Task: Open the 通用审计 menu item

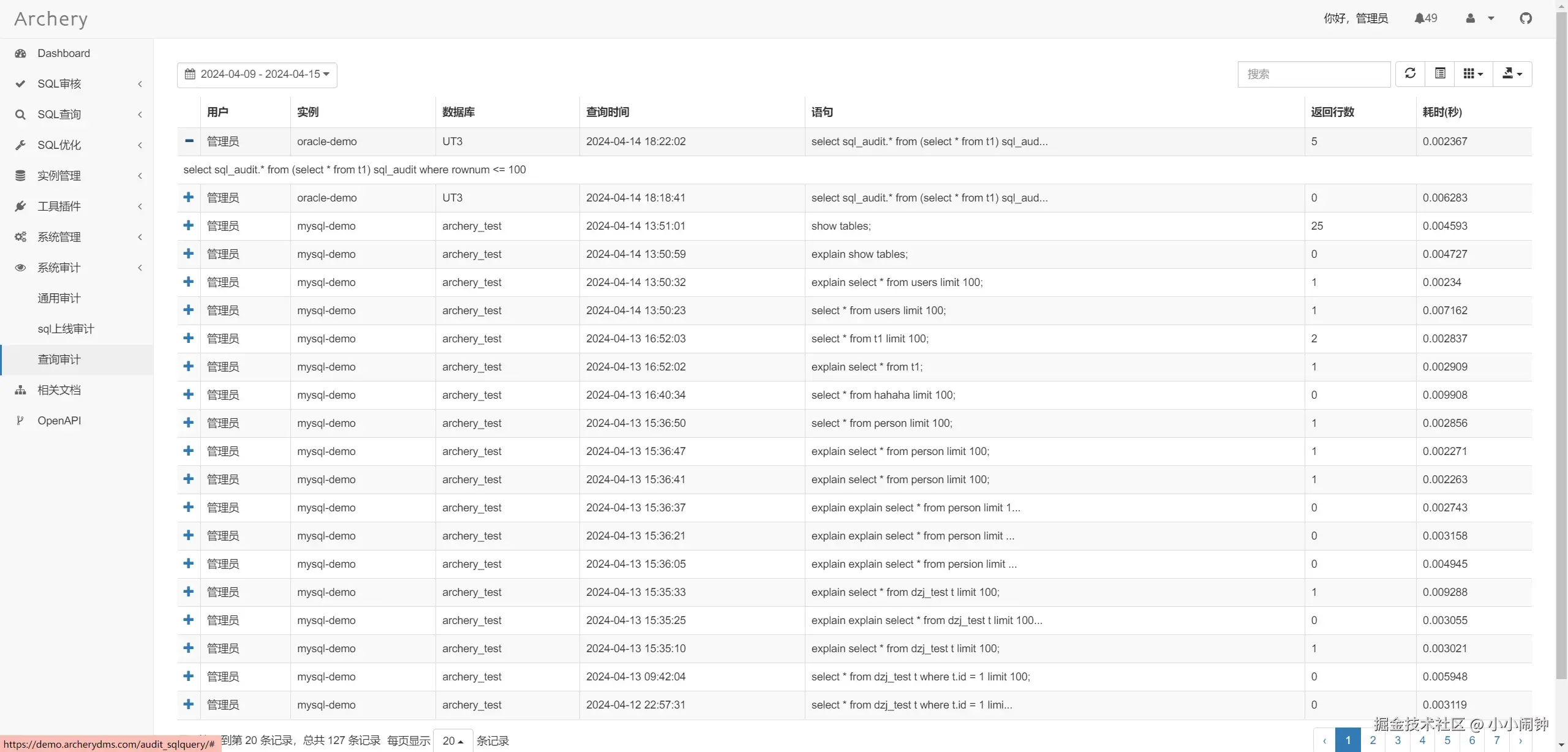Action: click(x=59, y=298)
